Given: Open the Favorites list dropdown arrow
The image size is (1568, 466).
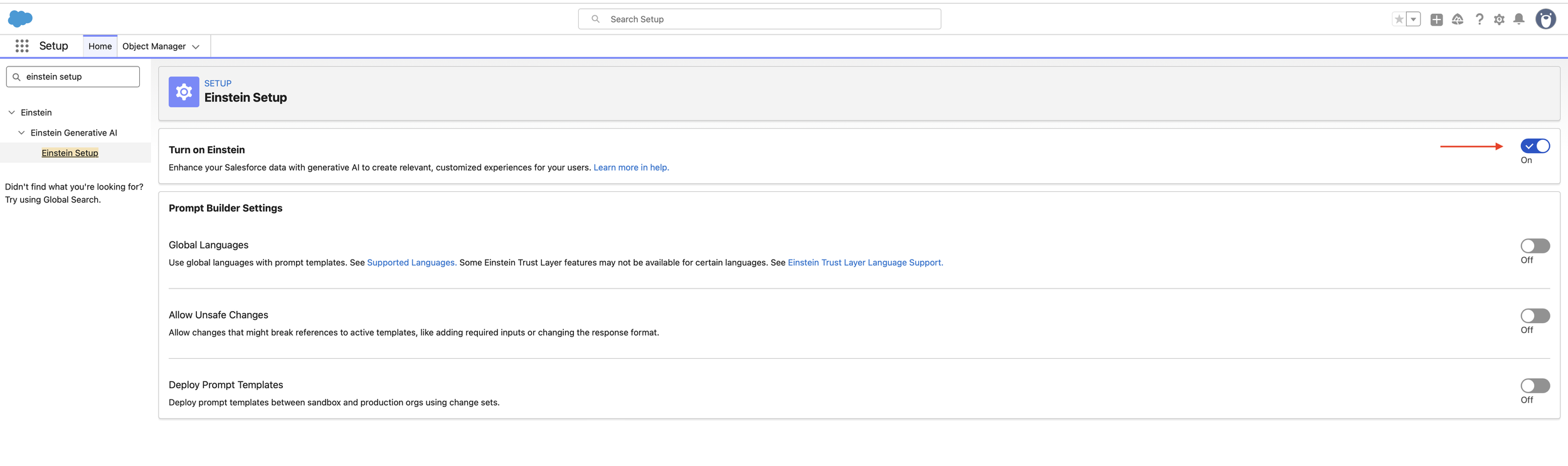Looking at the screenshot, I should point(1413,19).
